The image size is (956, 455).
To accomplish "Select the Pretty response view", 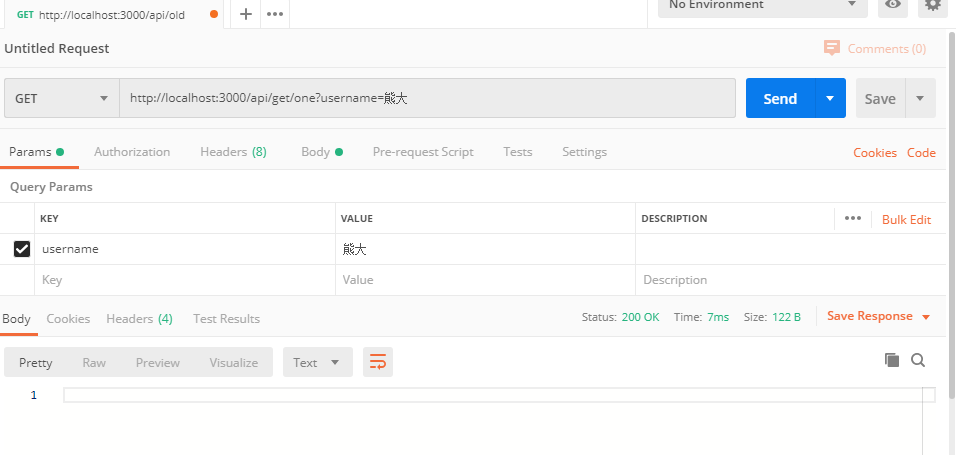I will tap(36, 362).
